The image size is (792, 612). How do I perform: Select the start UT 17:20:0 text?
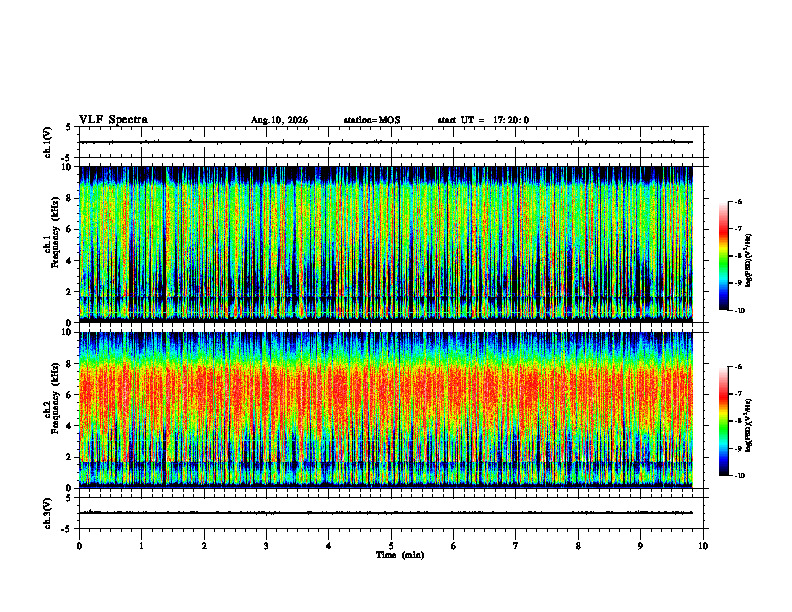pos(483,120)
